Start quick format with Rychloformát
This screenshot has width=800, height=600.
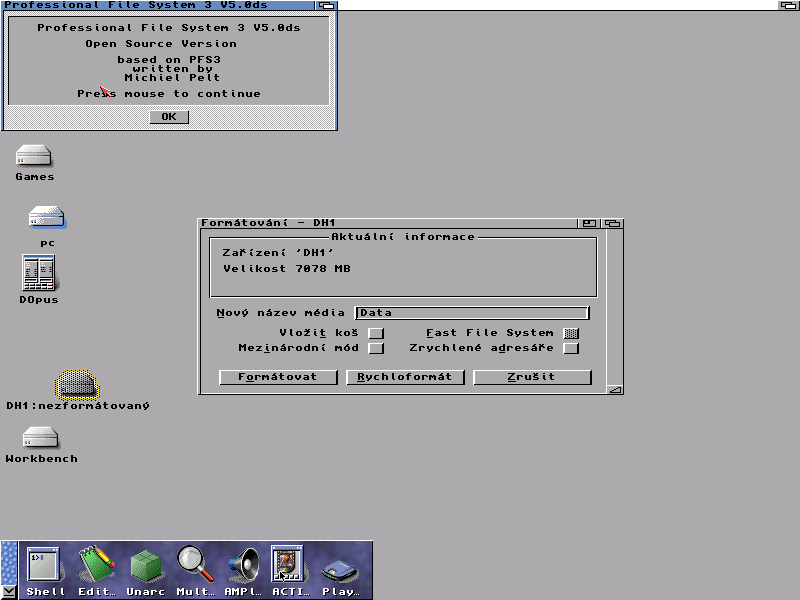[405, 377]
